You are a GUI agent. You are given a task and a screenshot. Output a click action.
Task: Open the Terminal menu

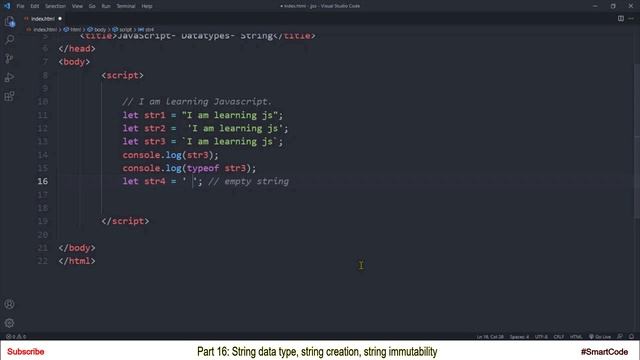[126, 6]
